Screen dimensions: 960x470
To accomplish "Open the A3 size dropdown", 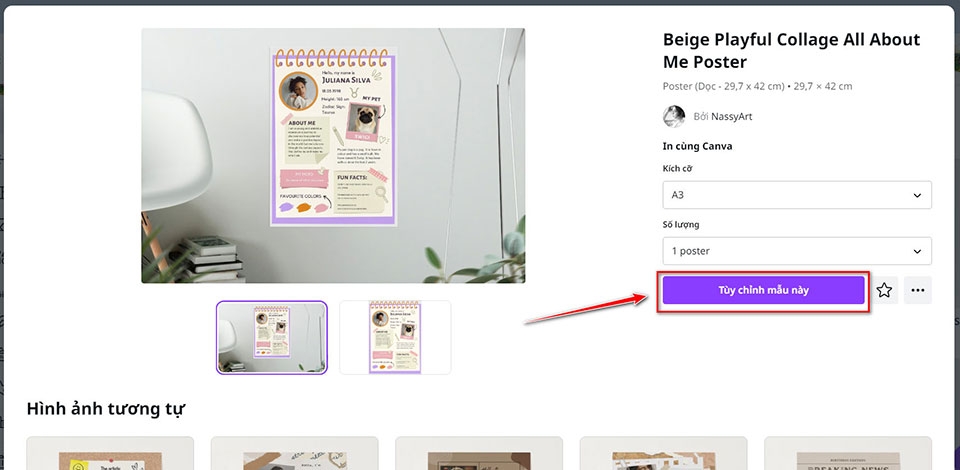I will [x=797, y=195].
